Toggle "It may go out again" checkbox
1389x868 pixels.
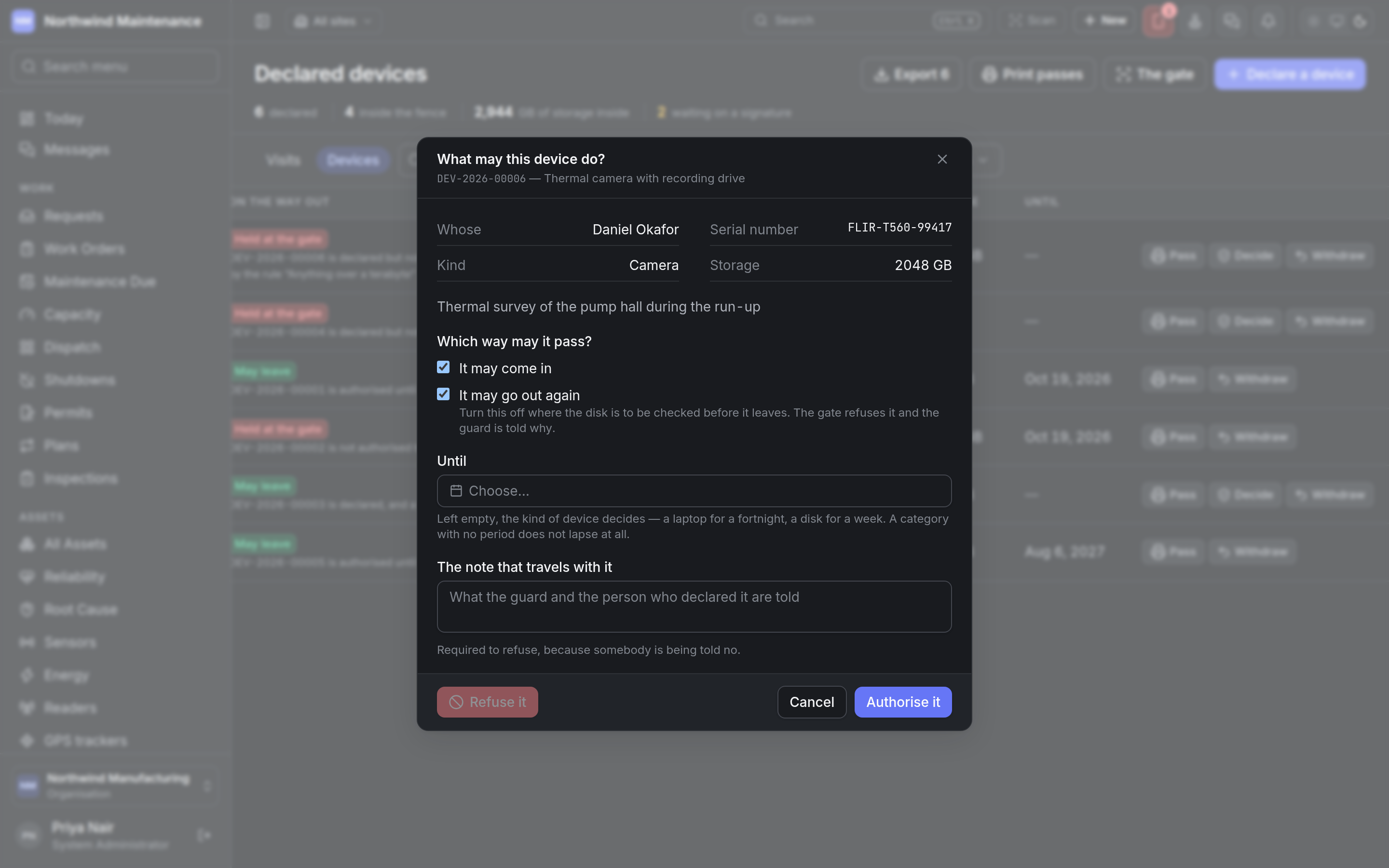point(443,394)
